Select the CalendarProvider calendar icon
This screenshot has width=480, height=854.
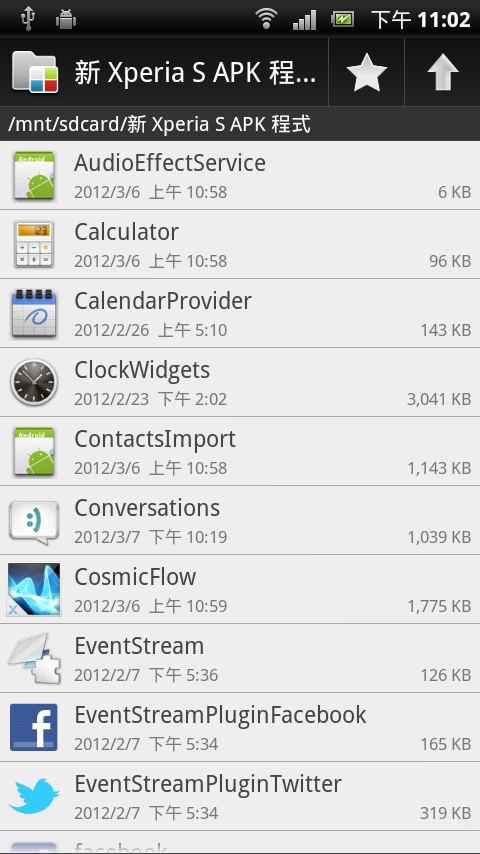click(x=34, y=314)
